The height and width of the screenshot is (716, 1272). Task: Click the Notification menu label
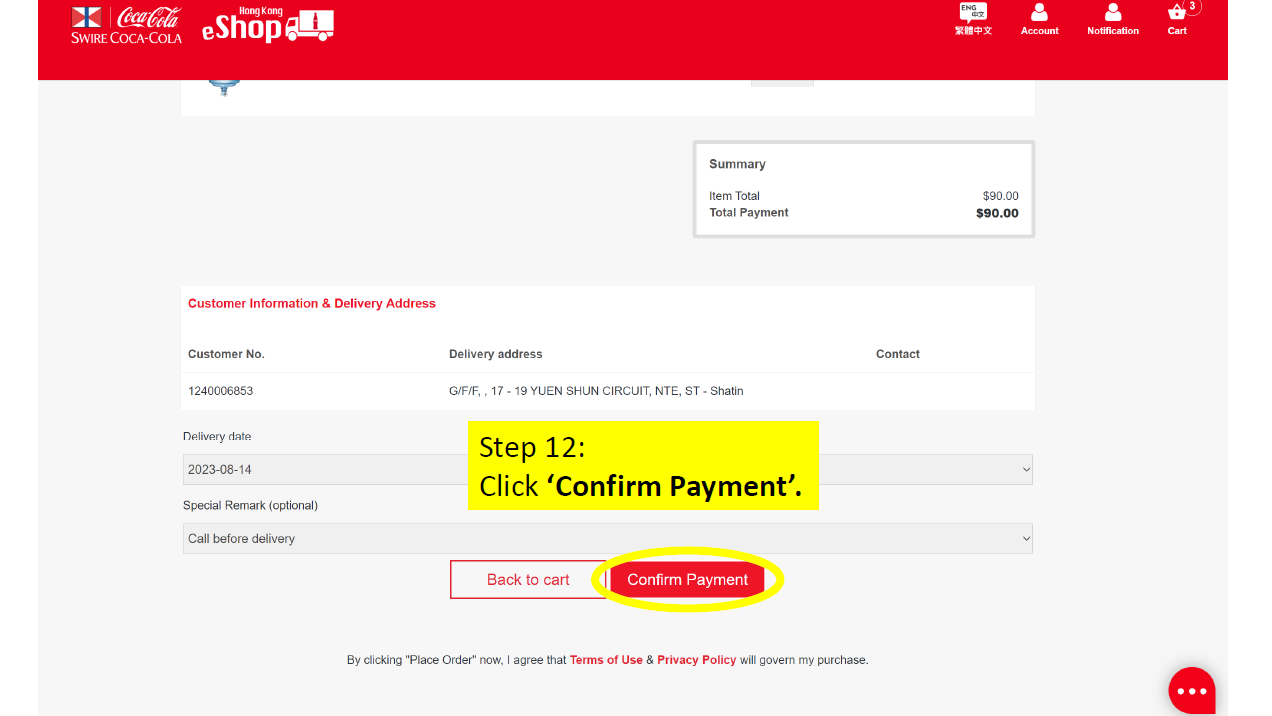click(x=1113, y=31)
